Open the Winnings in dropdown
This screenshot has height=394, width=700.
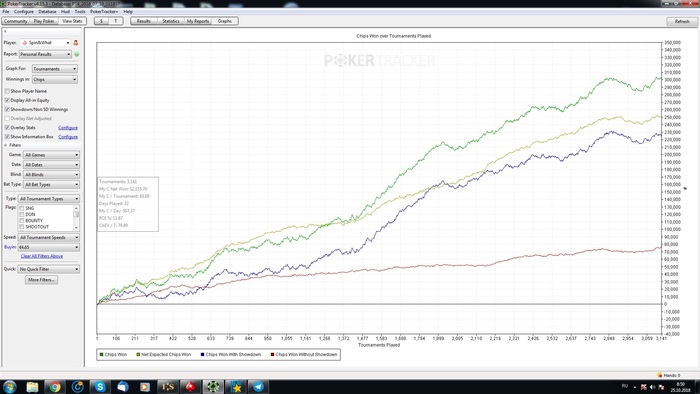pyautogui.click(x=55, y=79)
